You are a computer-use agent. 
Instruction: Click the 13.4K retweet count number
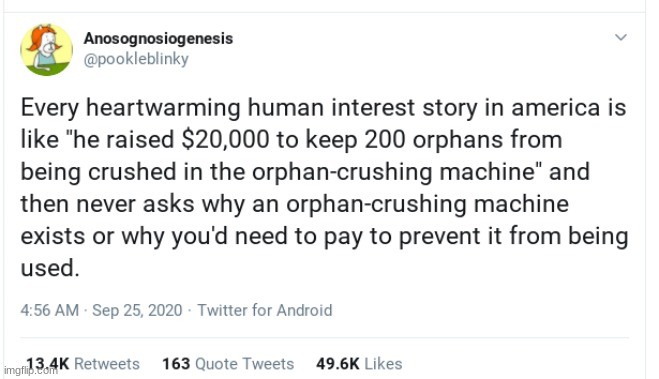coord(47,363)
